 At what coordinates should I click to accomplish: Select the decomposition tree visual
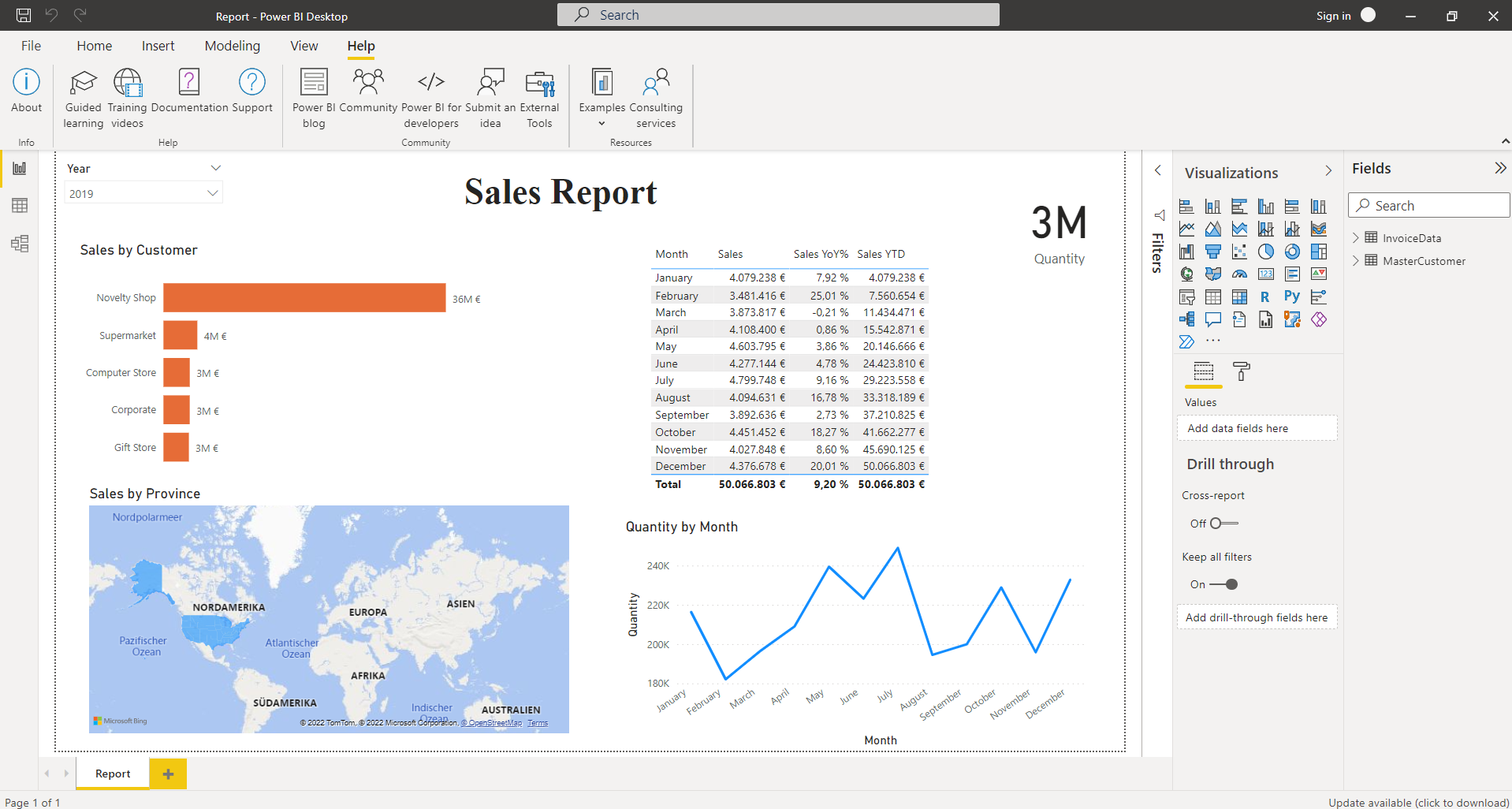point(1186,319)
